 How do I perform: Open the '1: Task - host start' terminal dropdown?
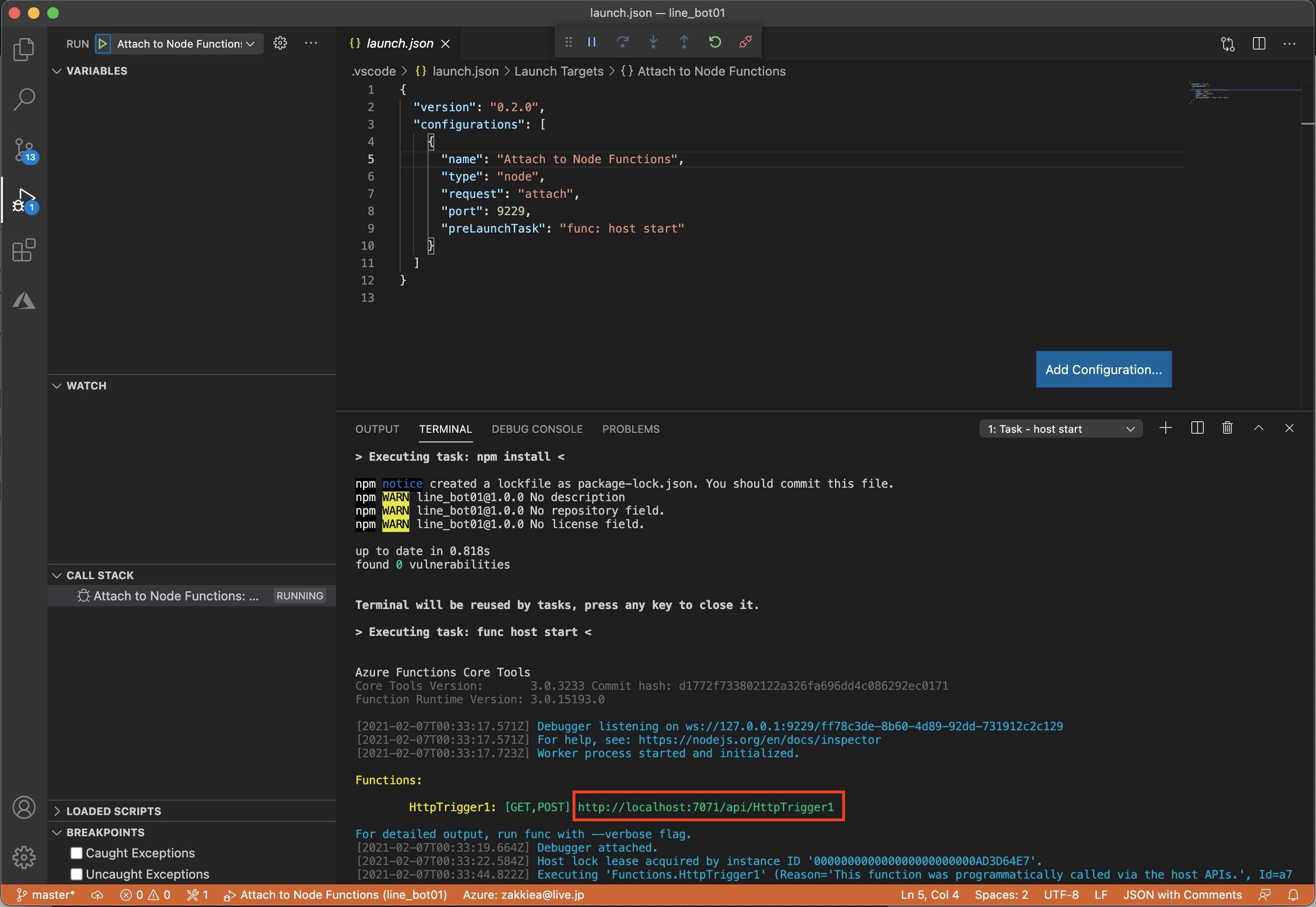point(1061,428)
